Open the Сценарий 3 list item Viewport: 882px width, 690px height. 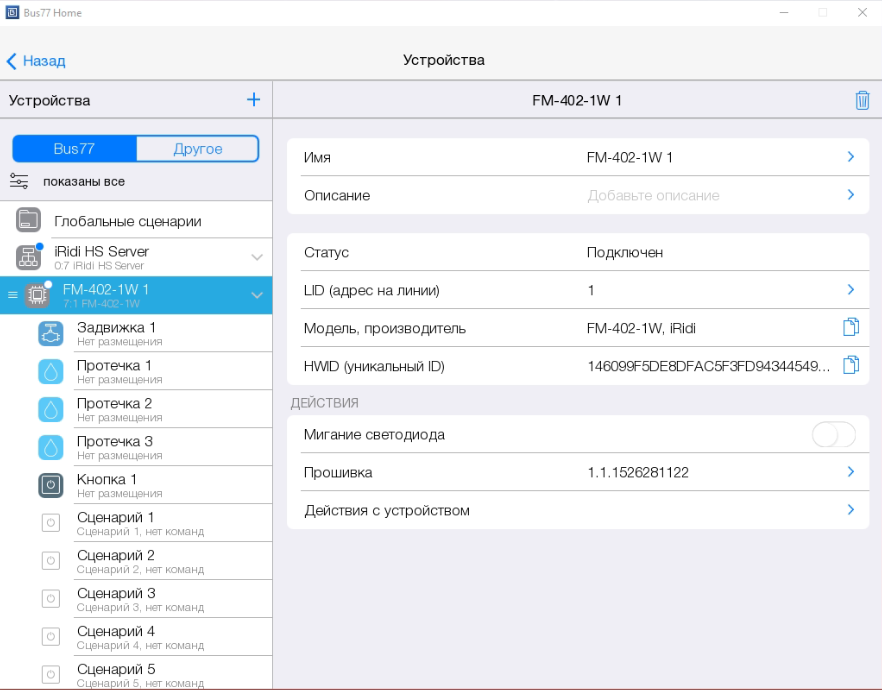coord(116,599)
